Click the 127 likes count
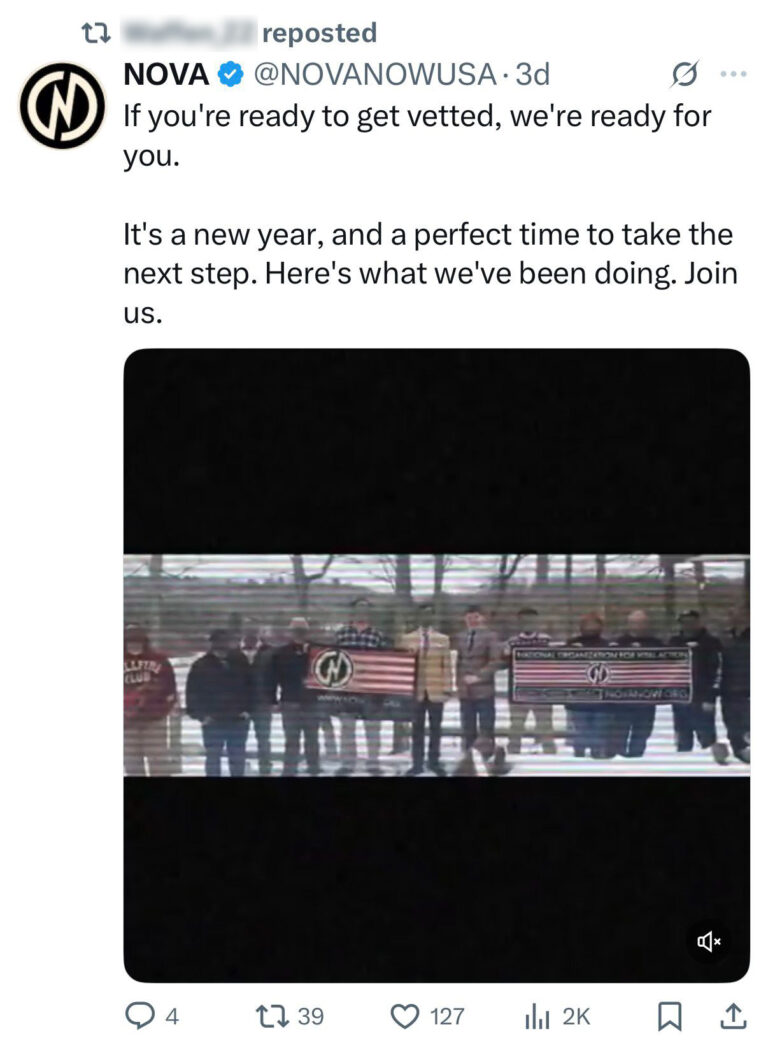Screen dimensions: 768x1048 [447, 1016]
